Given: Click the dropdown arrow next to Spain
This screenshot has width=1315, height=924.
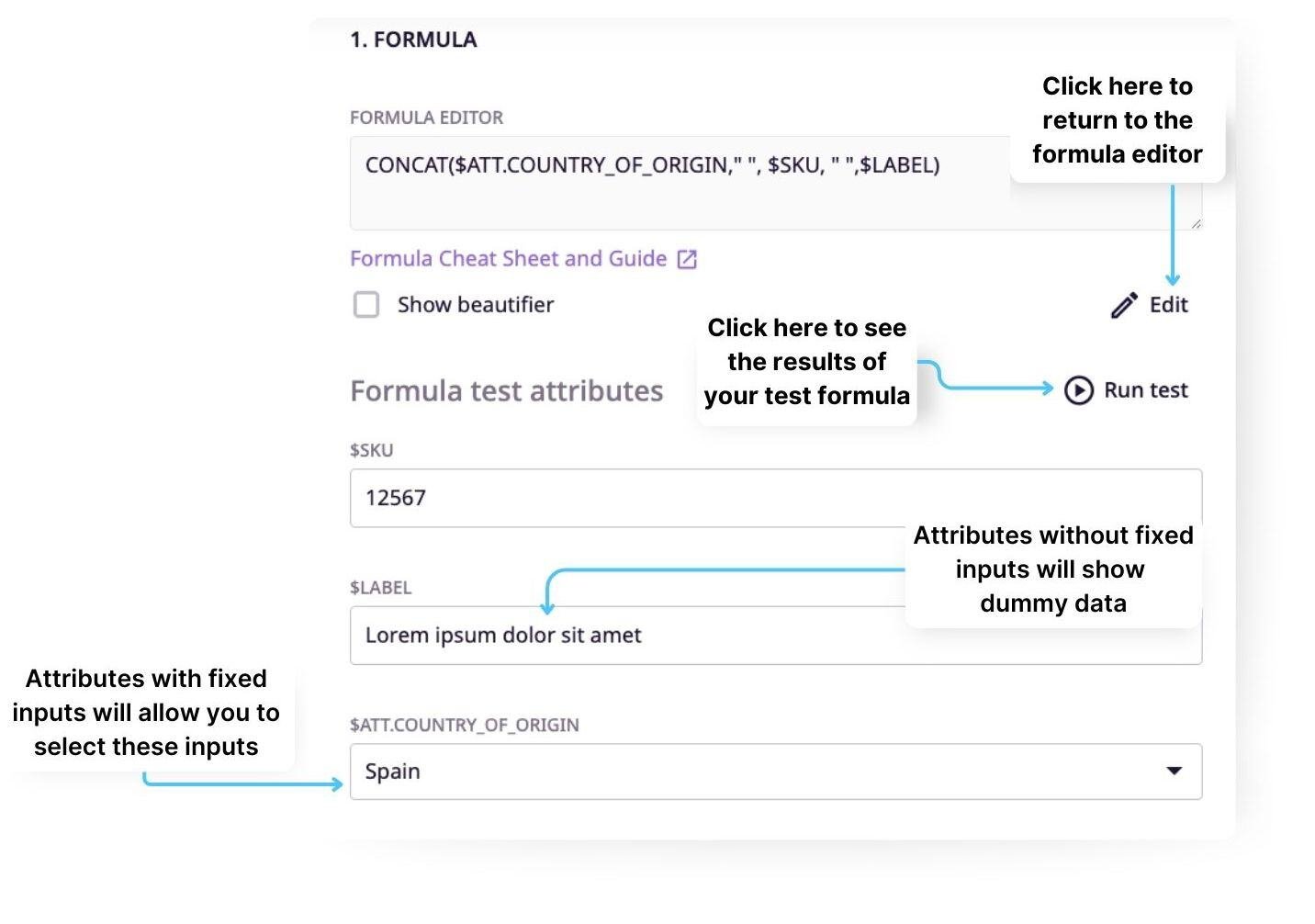Looking at the screenshot, I should click(1175, 772).
